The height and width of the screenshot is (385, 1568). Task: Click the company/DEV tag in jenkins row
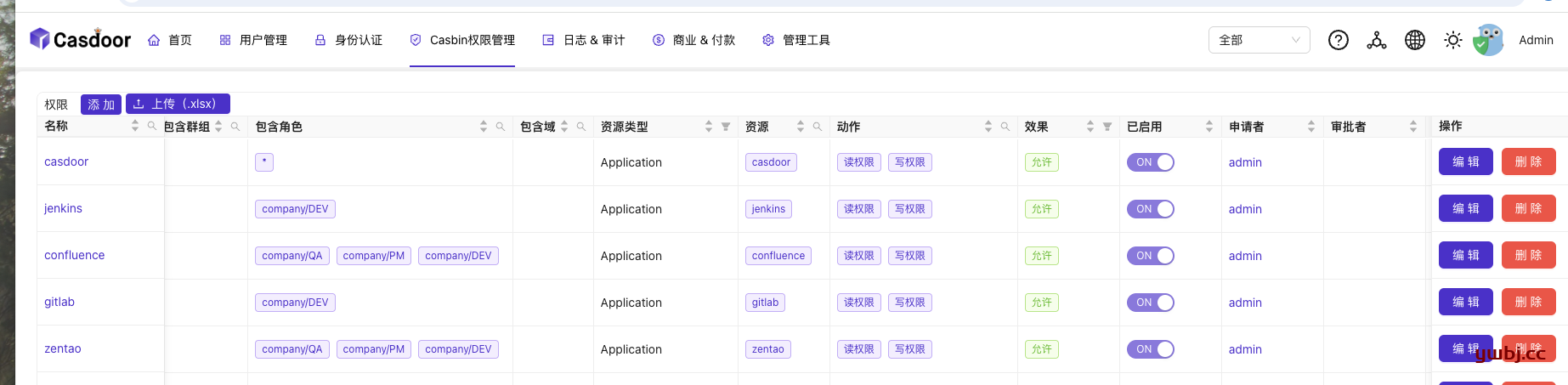295,209
